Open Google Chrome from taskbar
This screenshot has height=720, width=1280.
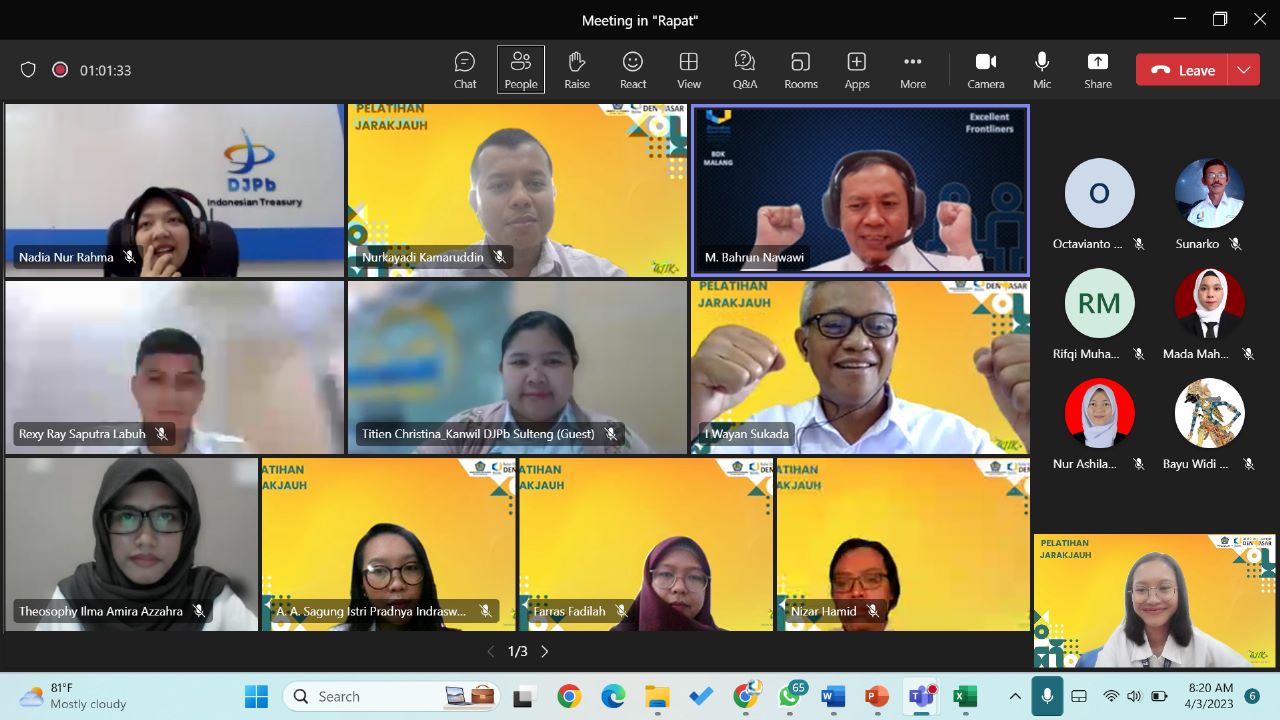coord(569,696)
